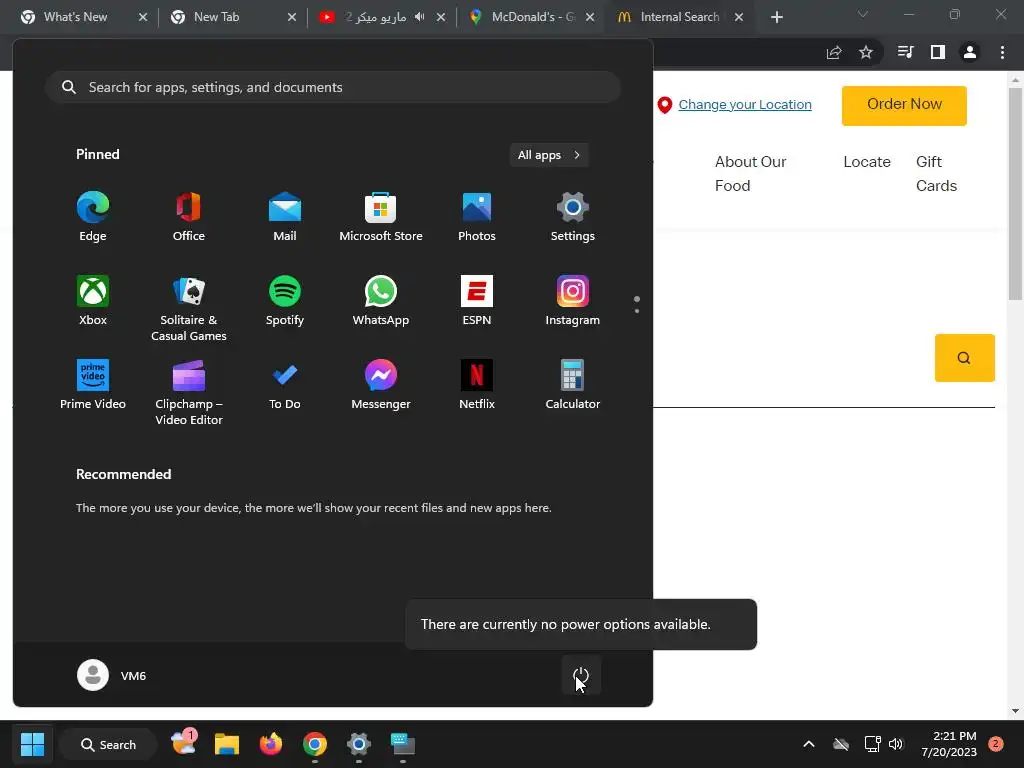Click the Start menu search field

coord(333,87)
